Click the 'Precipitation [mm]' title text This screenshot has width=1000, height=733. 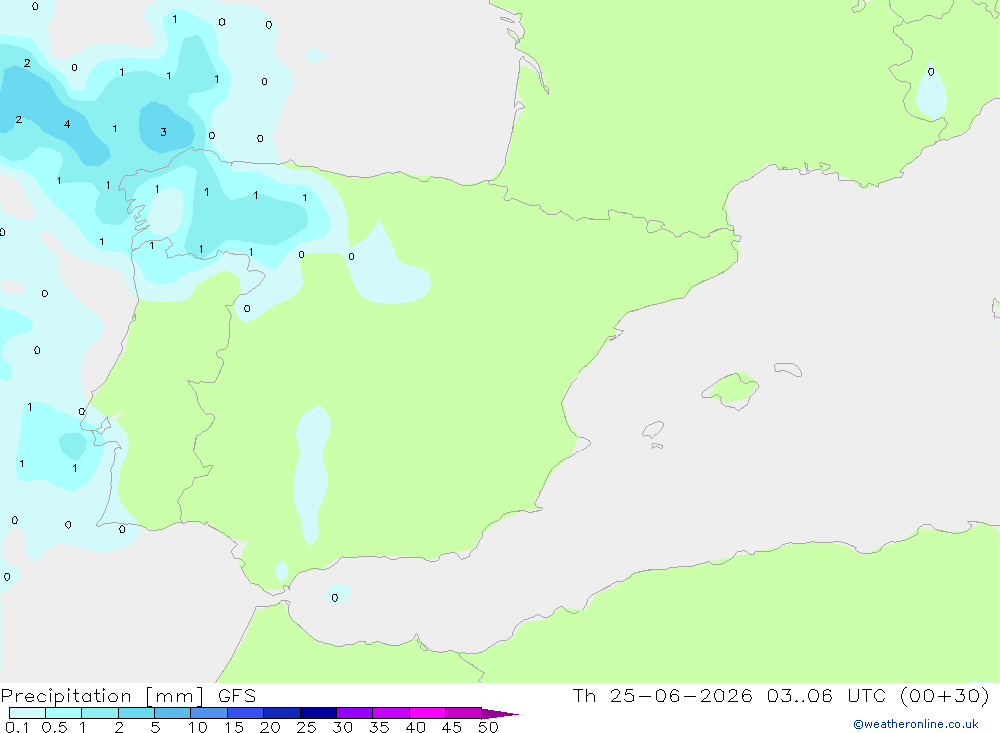tap(102, 696)
